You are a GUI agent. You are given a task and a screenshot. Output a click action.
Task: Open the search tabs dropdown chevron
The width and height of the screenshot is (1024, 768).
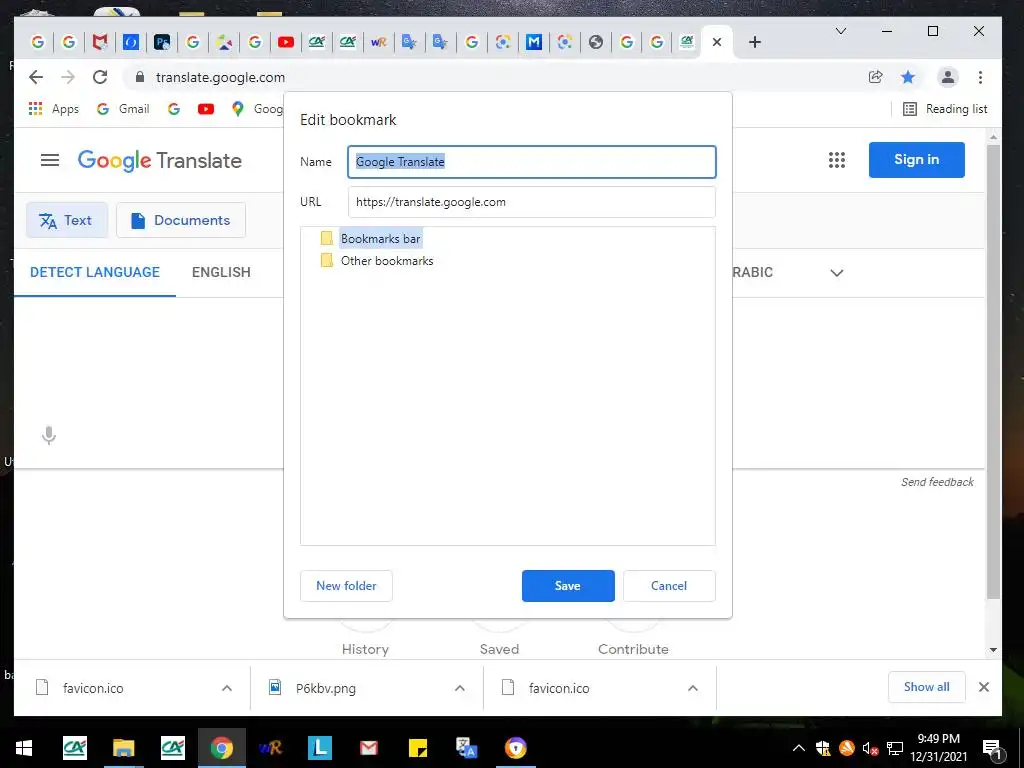click(841, 31)
